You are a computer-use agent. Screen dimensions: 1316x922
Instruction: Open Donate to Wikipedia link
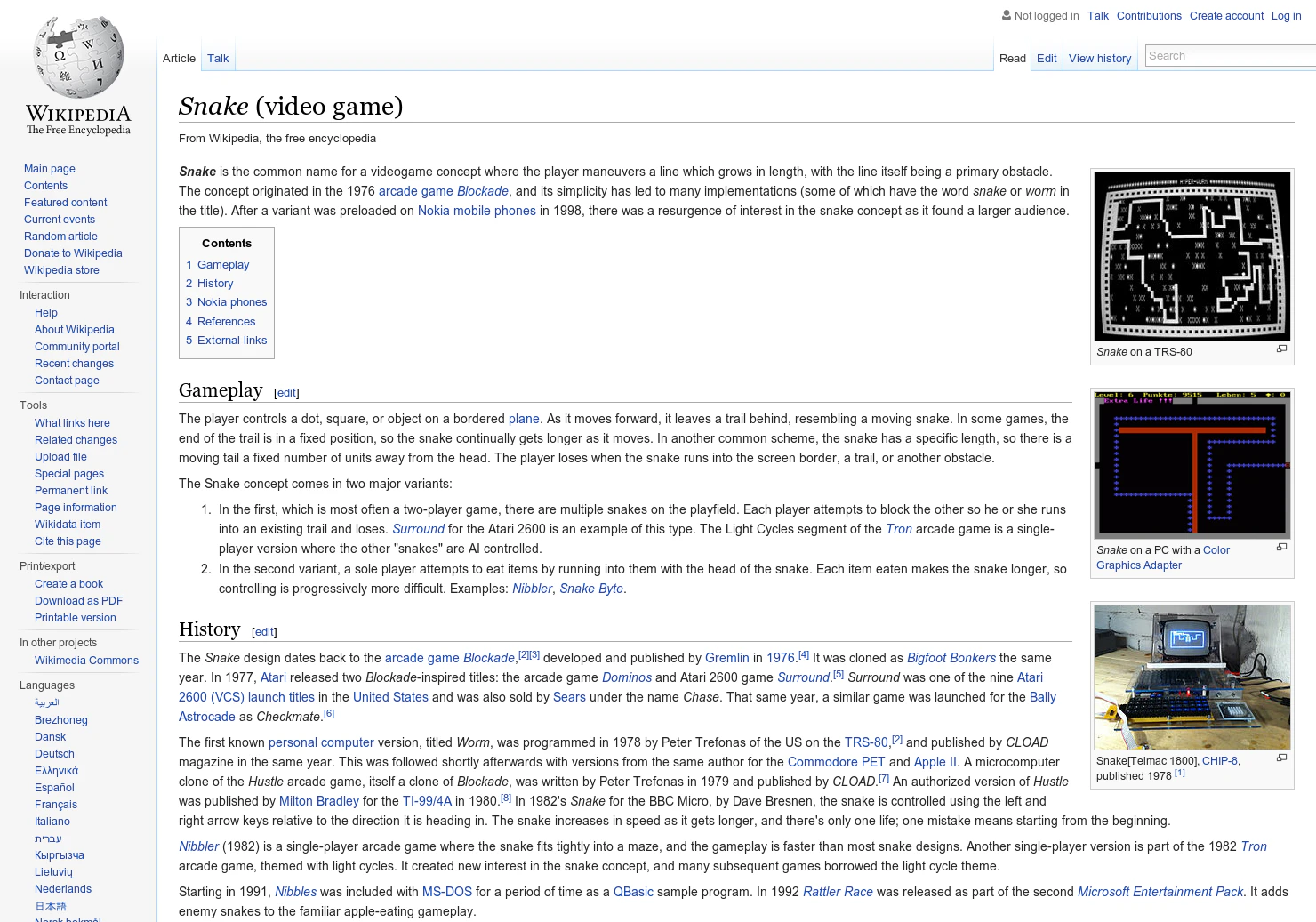pos(73,253)
